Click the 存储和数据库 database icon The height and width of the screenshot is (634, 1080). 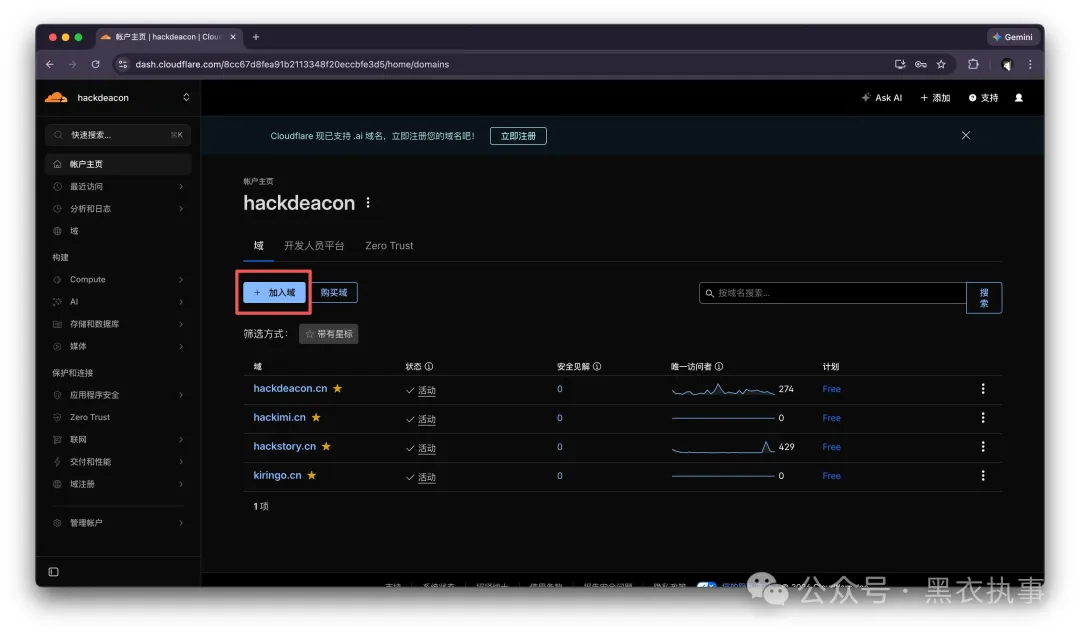[57, 324]
